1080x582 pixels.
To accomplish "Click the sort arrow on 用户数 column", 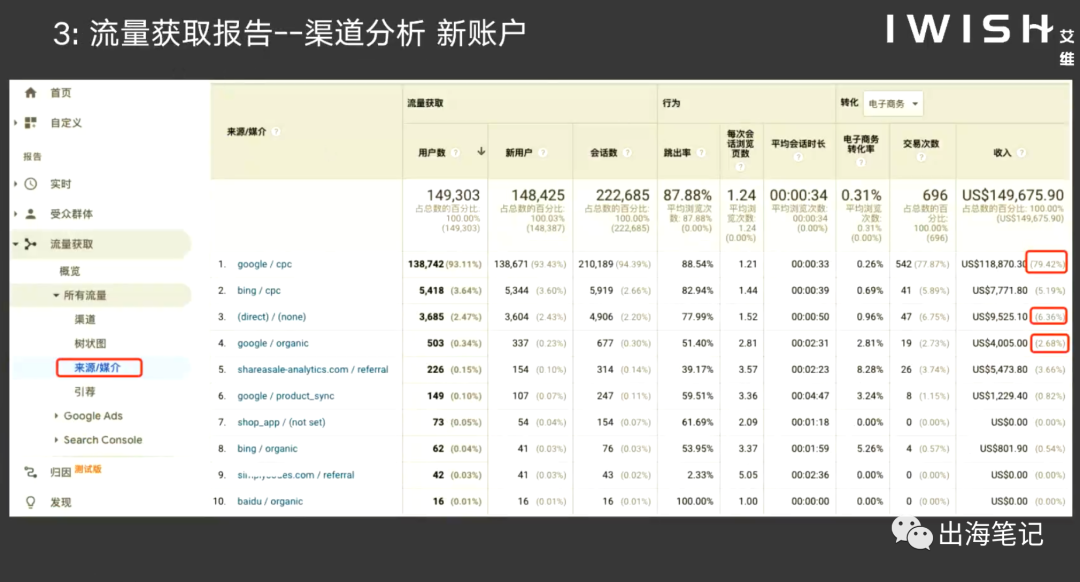I will tap(479, 150).
